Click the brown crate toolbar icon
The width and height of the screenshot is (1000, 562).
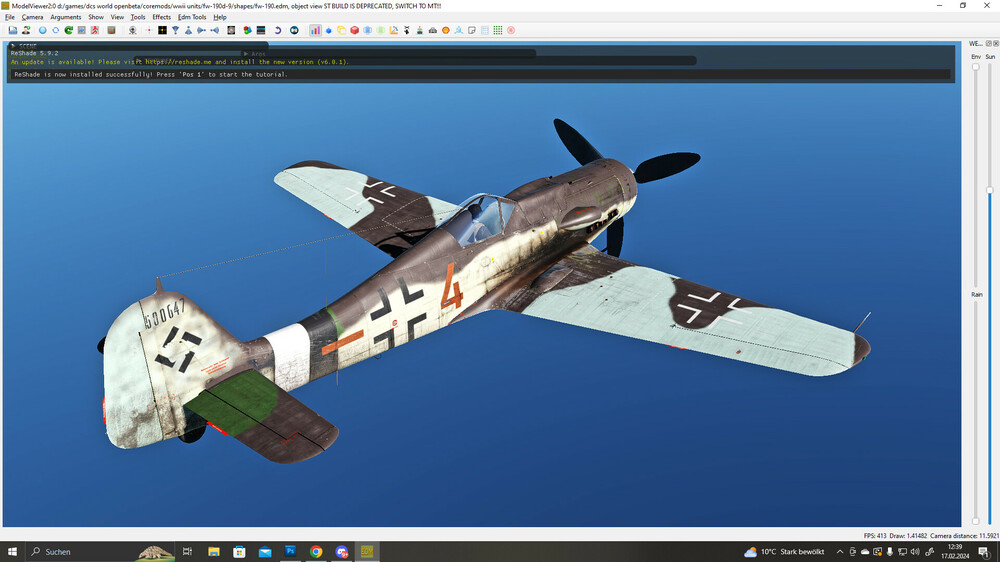pyautogui.click(x=111, y=30)
